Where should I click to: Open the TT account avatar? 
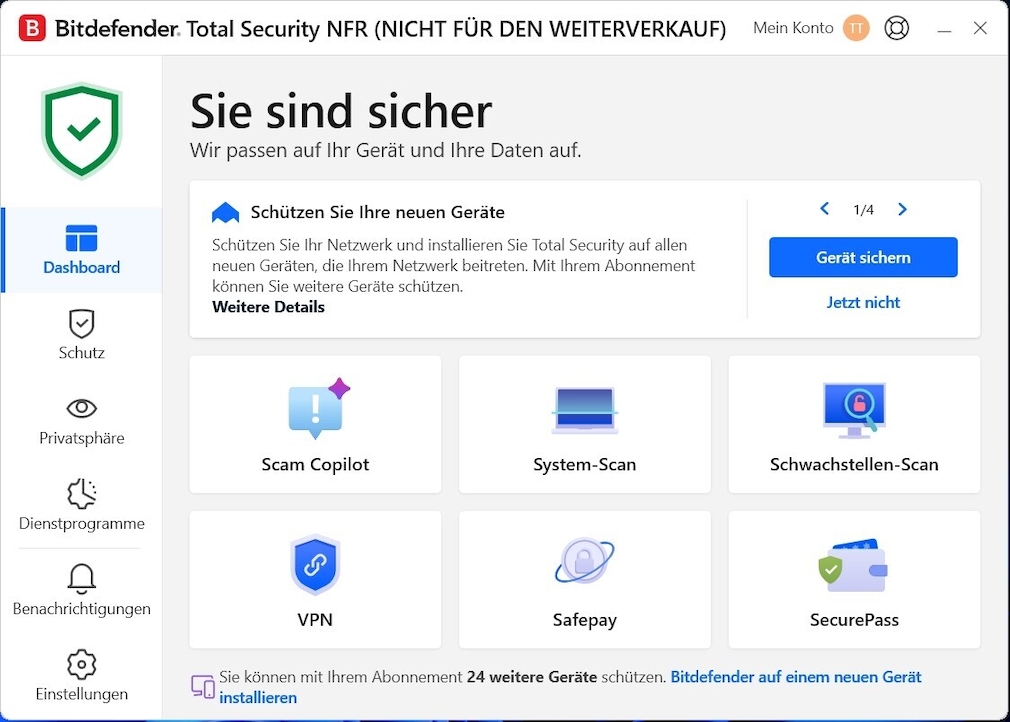click(856, 28)
